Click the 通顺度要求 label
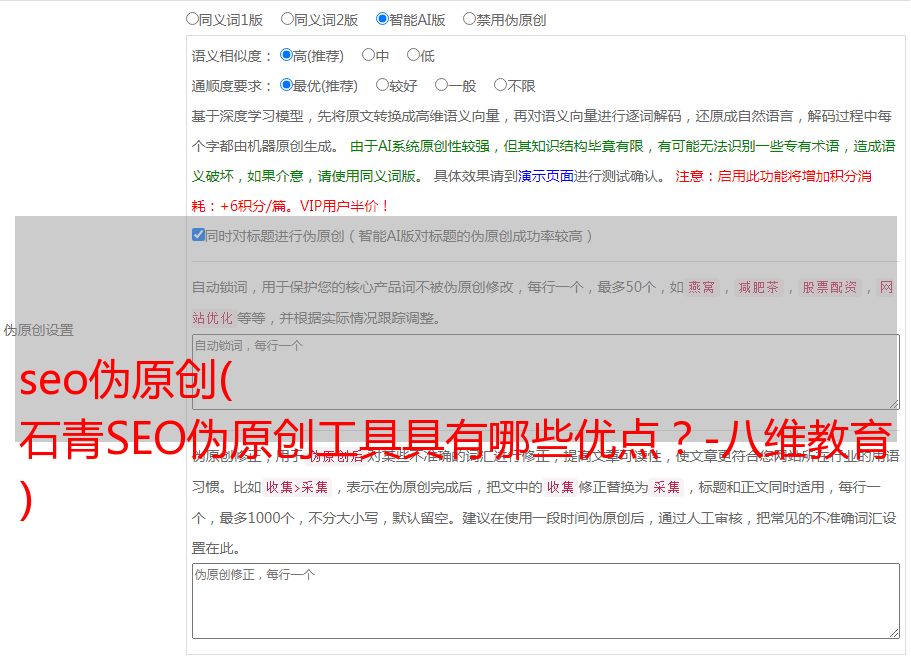 click(x=232, y=86)
